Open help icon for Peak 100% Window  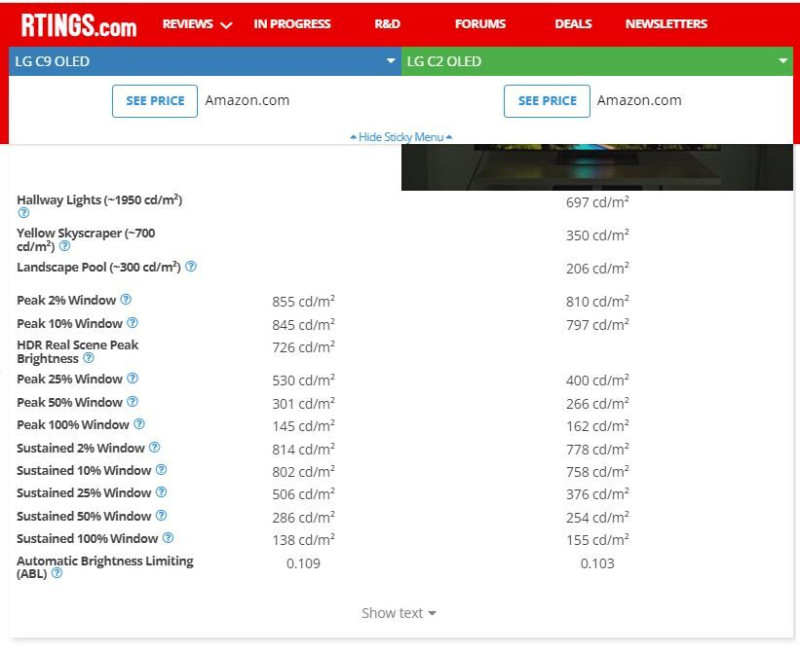point(139,424)
